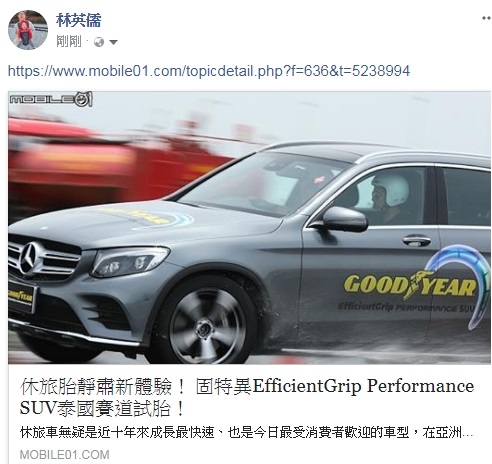Viewport: 492px width, 464px height.
Task: Click the Mobile01 logo watermark in preview
Action: (x=51, y=99)
